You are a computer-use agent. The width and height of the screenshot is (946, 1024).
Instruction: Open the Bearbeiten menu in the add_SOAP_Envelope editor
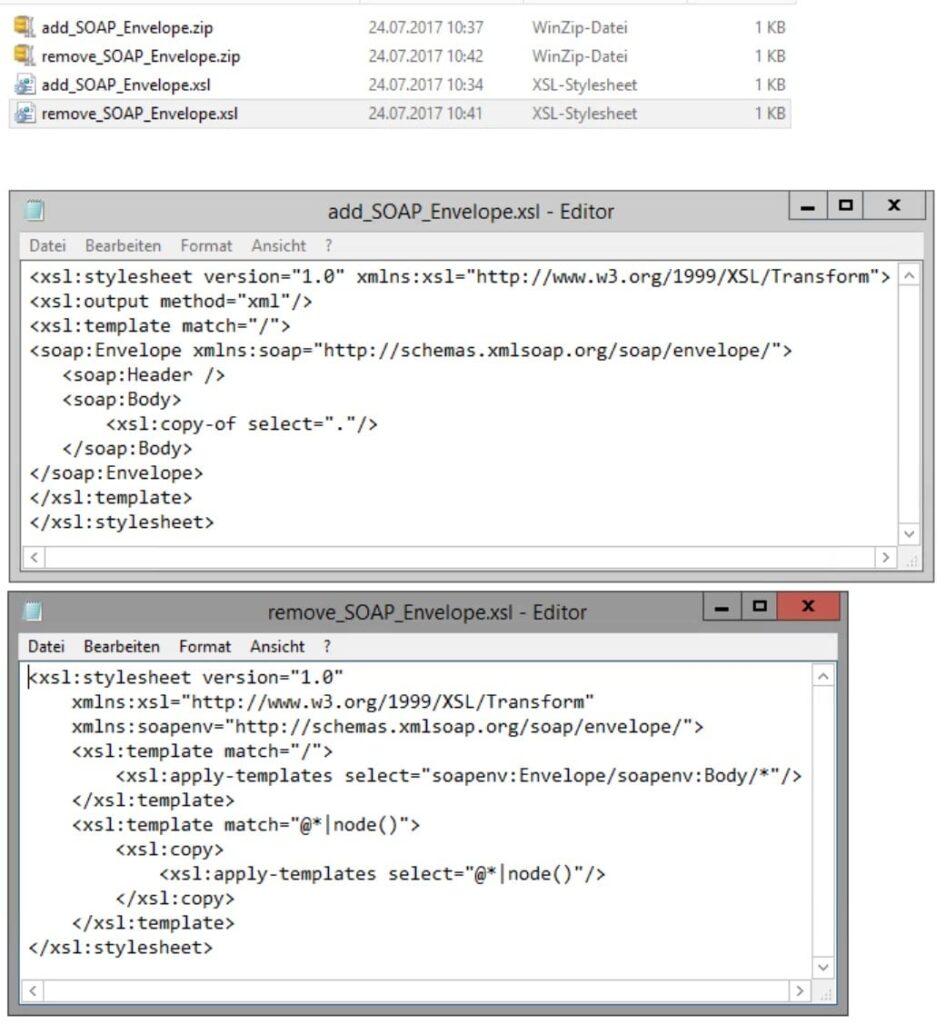pos(122,245)
